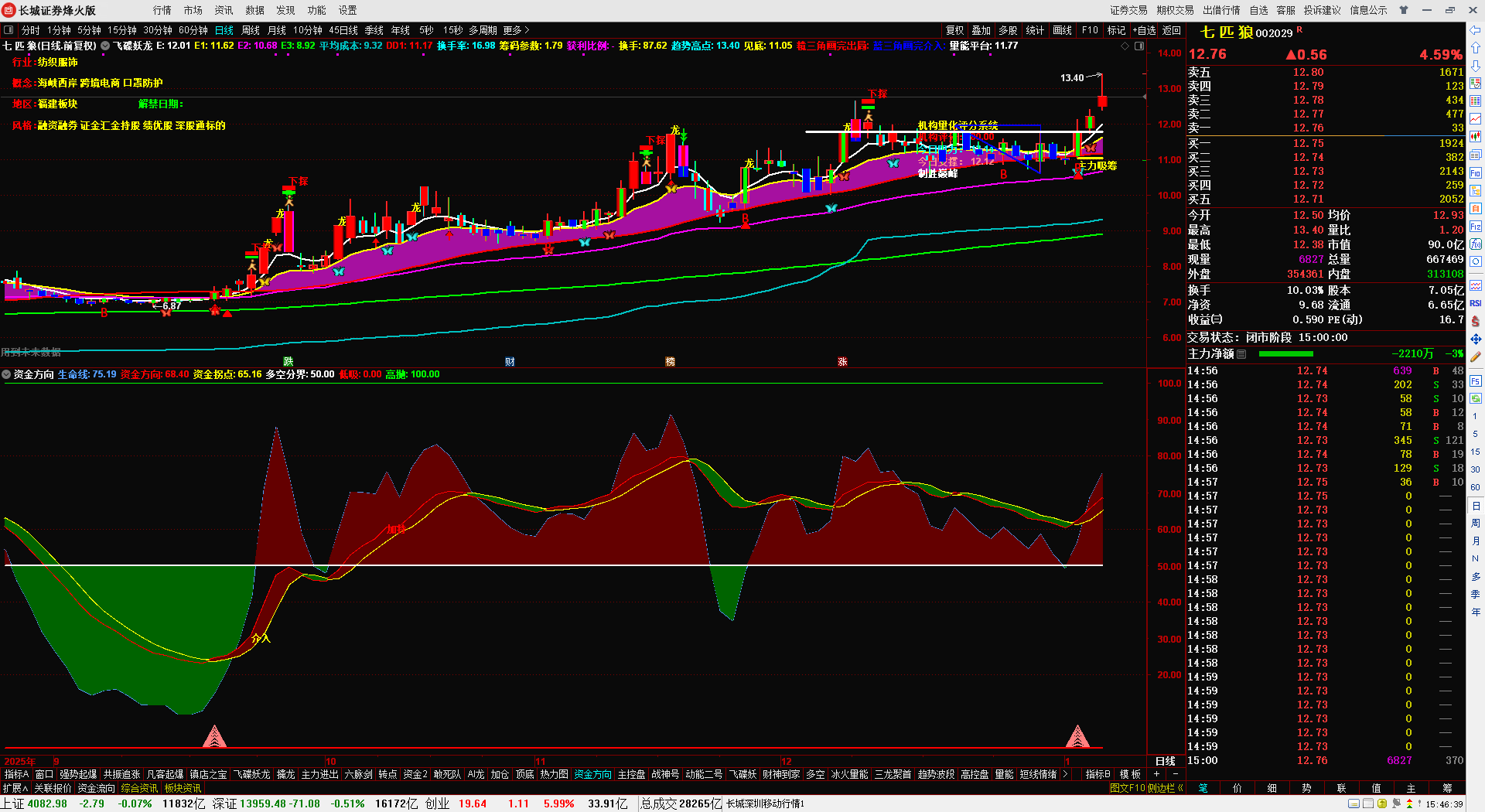Screen dimensions: 1485x812
Task: Click the Fiz icon in the right sidebar
Action: pos(1476,227)
